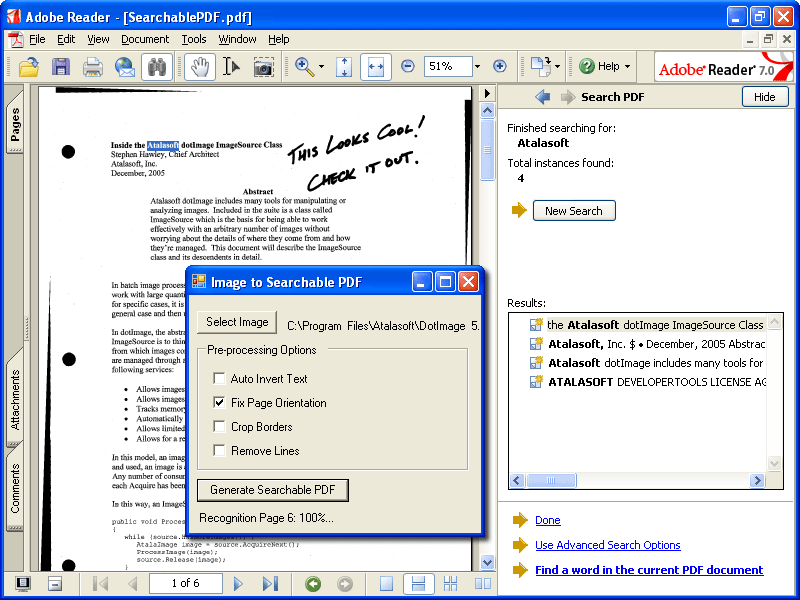
Task: Open Use Advanced Search Options link
Action: click(608, 545)
